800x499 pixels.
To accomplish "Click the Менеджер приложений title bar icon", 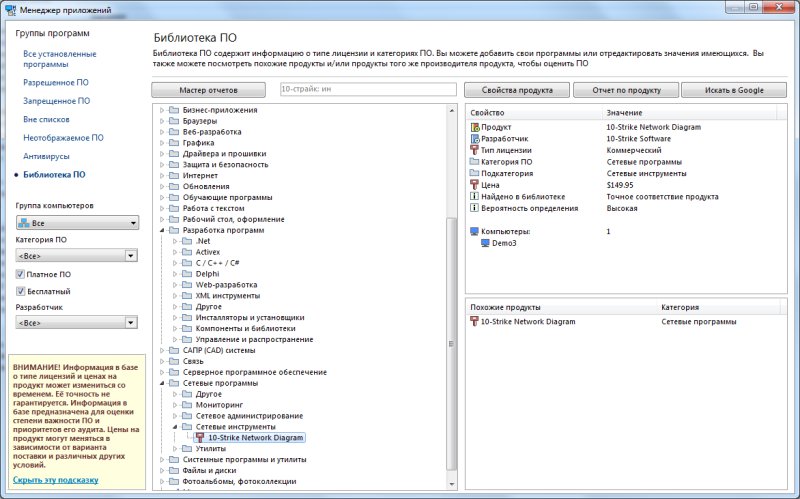I will [10, 10].
